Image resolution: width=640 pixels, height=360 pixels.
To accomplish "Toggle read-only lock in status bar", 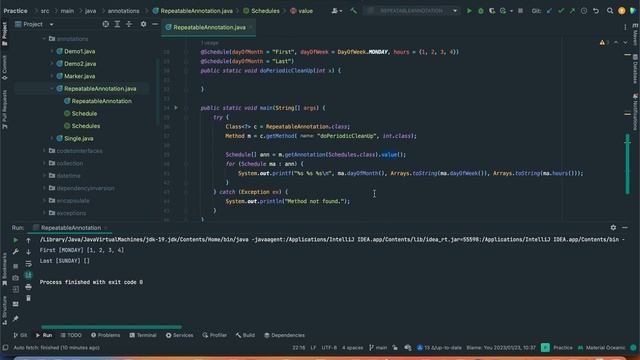I will click(x=395, y=348).
